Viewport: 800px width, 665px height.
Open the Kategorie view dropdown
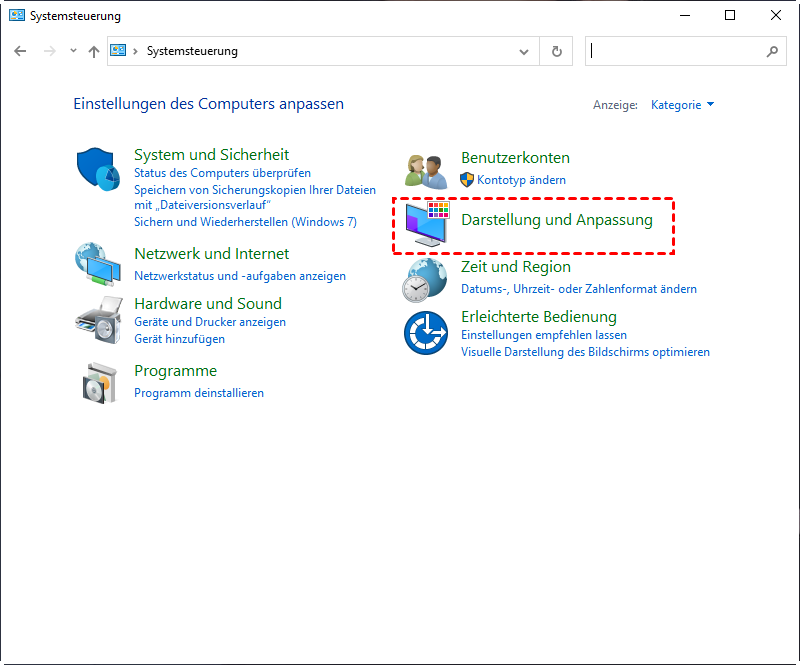682,105
